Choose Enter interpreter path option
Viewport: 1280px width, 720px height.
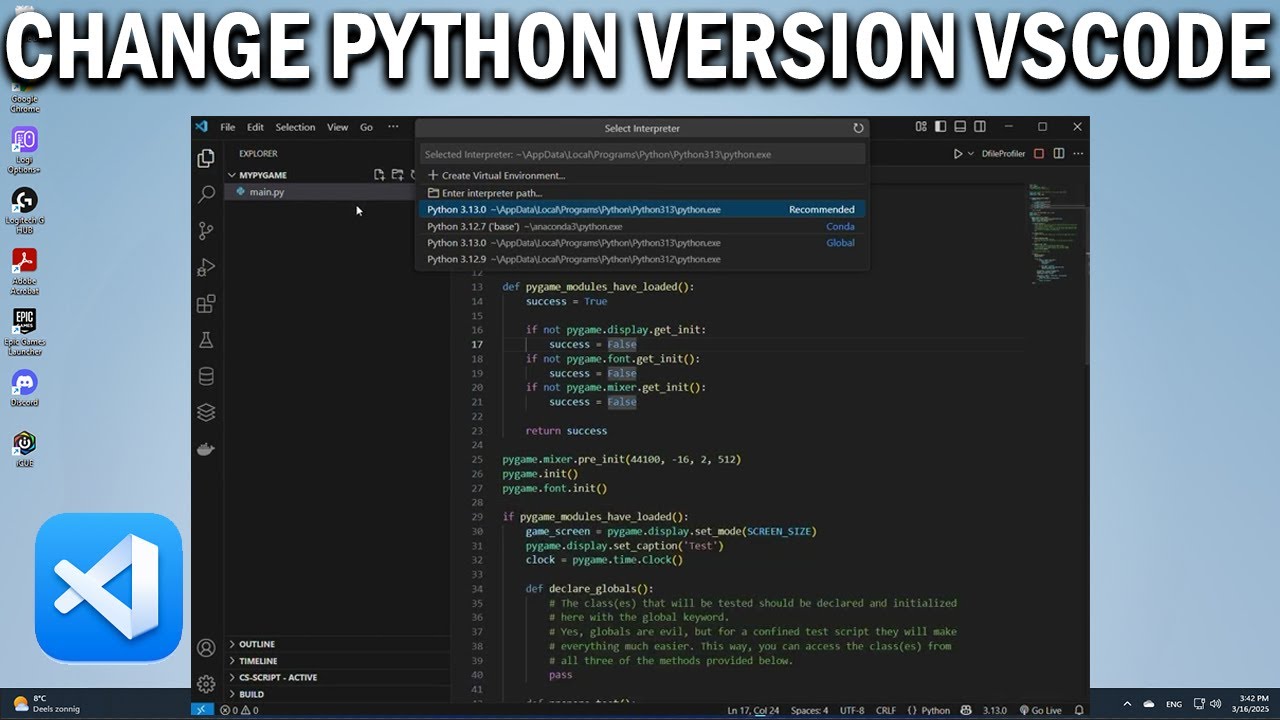[x=641, y=193]
